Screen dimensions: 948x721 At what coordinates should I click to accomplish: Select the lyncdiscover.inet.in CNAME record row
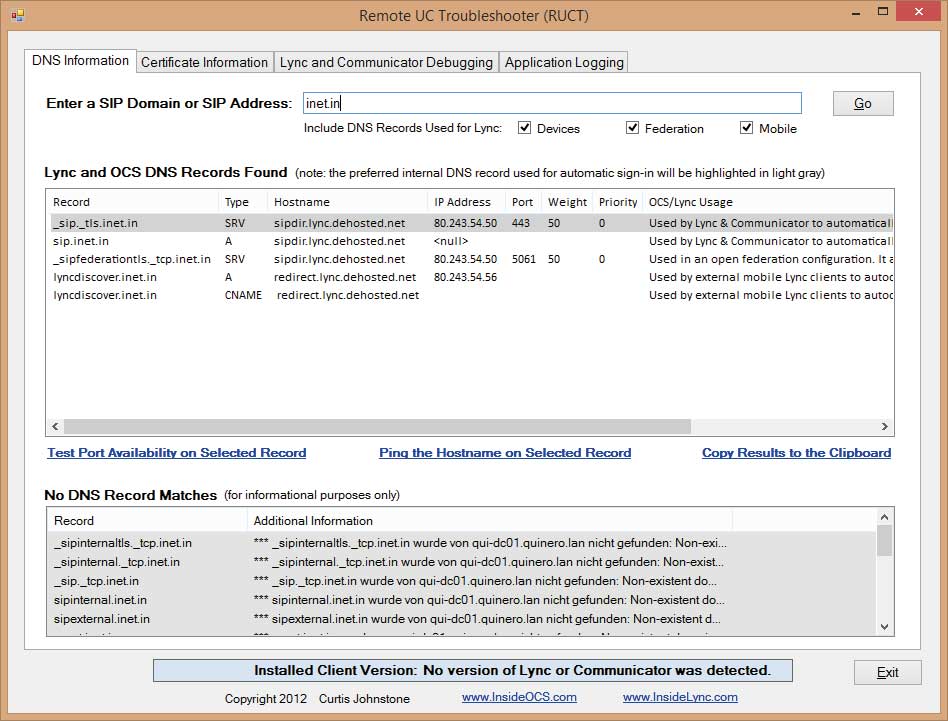coord(472,296)
